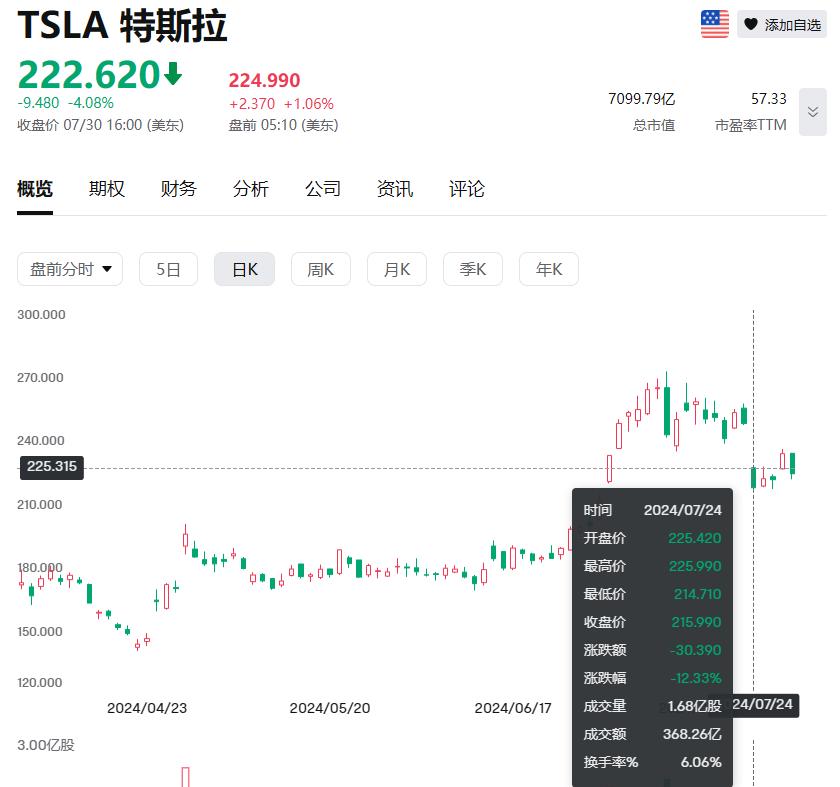Click the heart icon in 添加自选
840x787 pixels.
[751, 24]
